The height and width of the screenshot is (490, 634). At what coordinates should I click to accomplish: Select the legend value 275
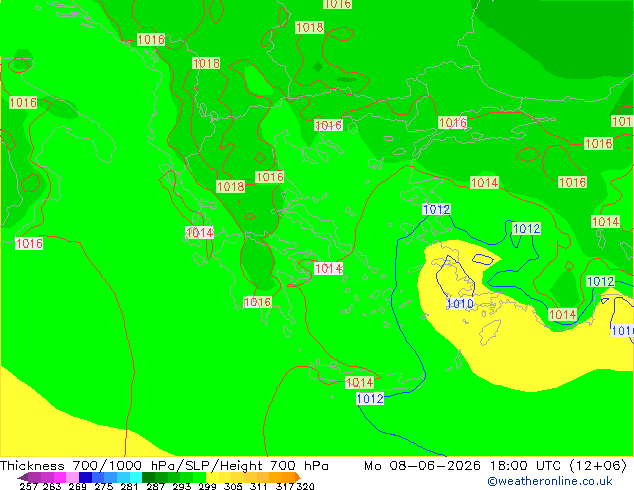104,486
